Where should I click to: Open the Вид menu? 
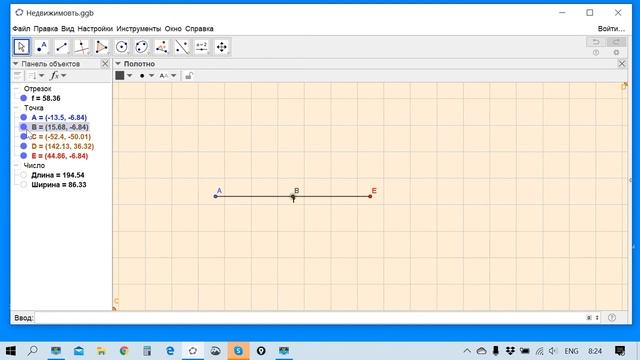tap(68, 29)
